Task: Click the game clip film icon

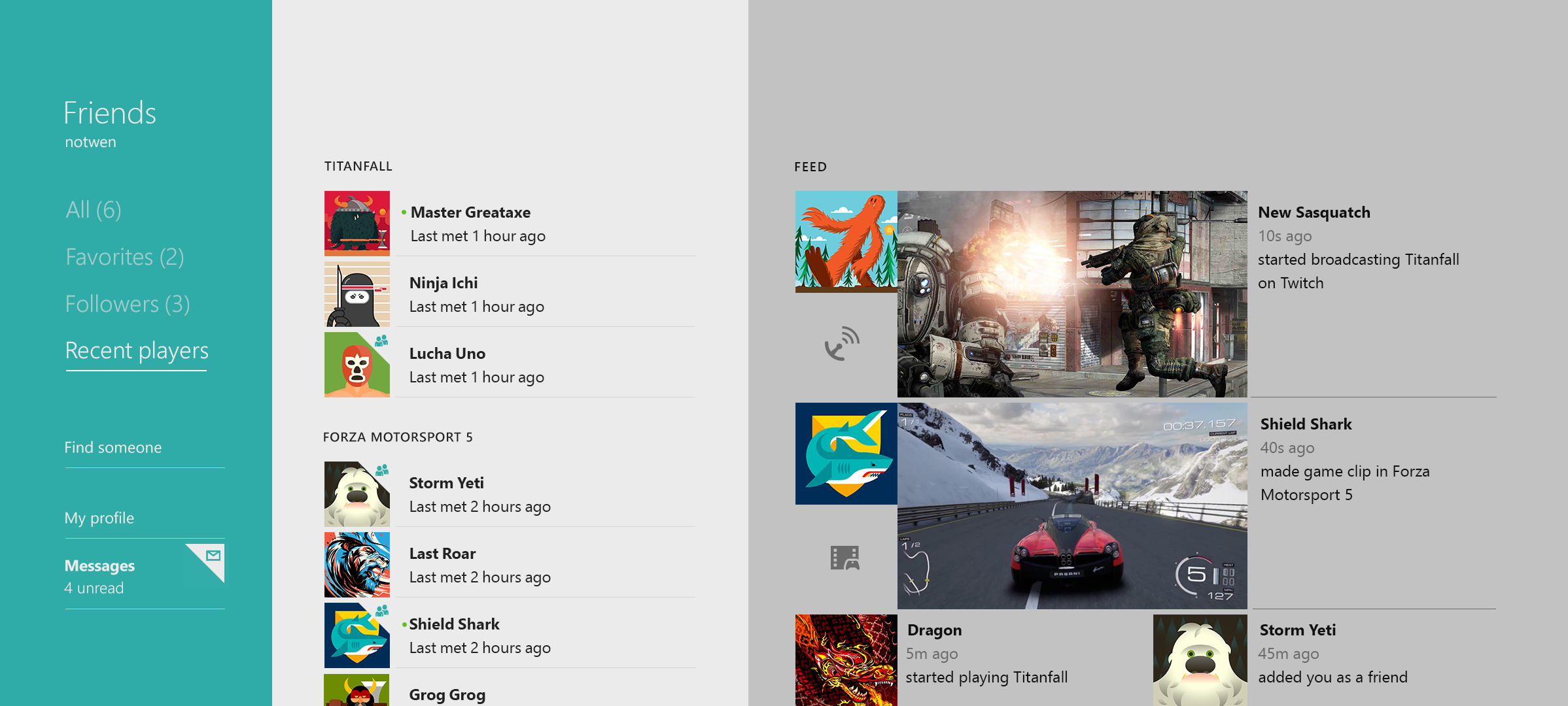Action: click(x=845, y=558)
